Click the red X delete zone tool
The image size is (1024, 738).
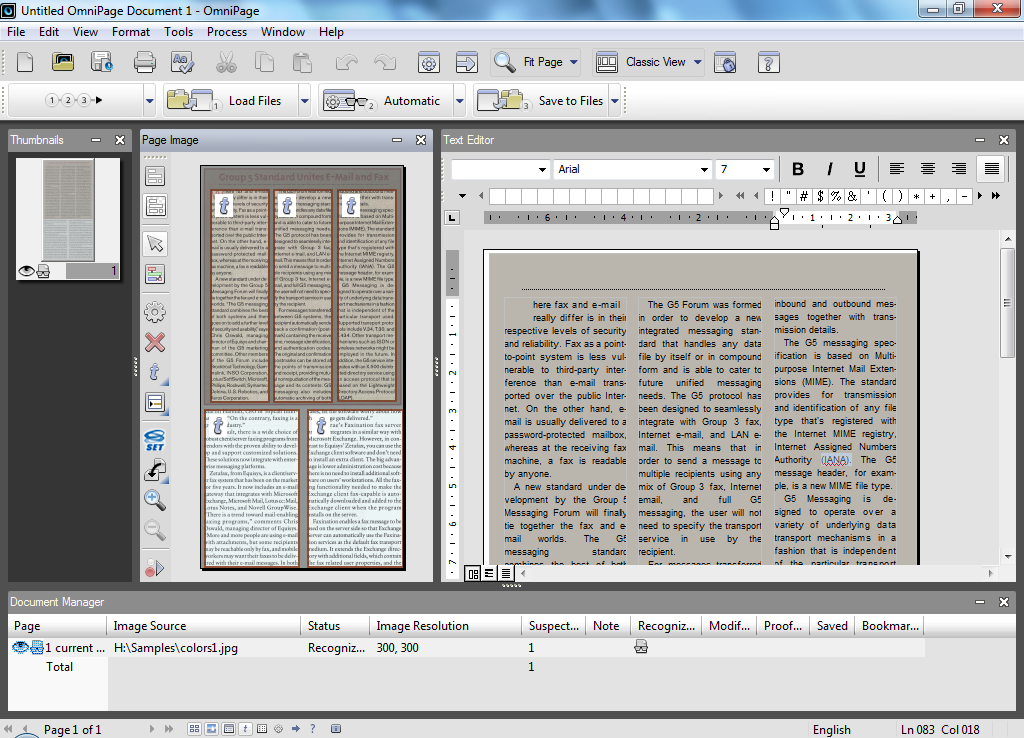[x=155, y=342]
